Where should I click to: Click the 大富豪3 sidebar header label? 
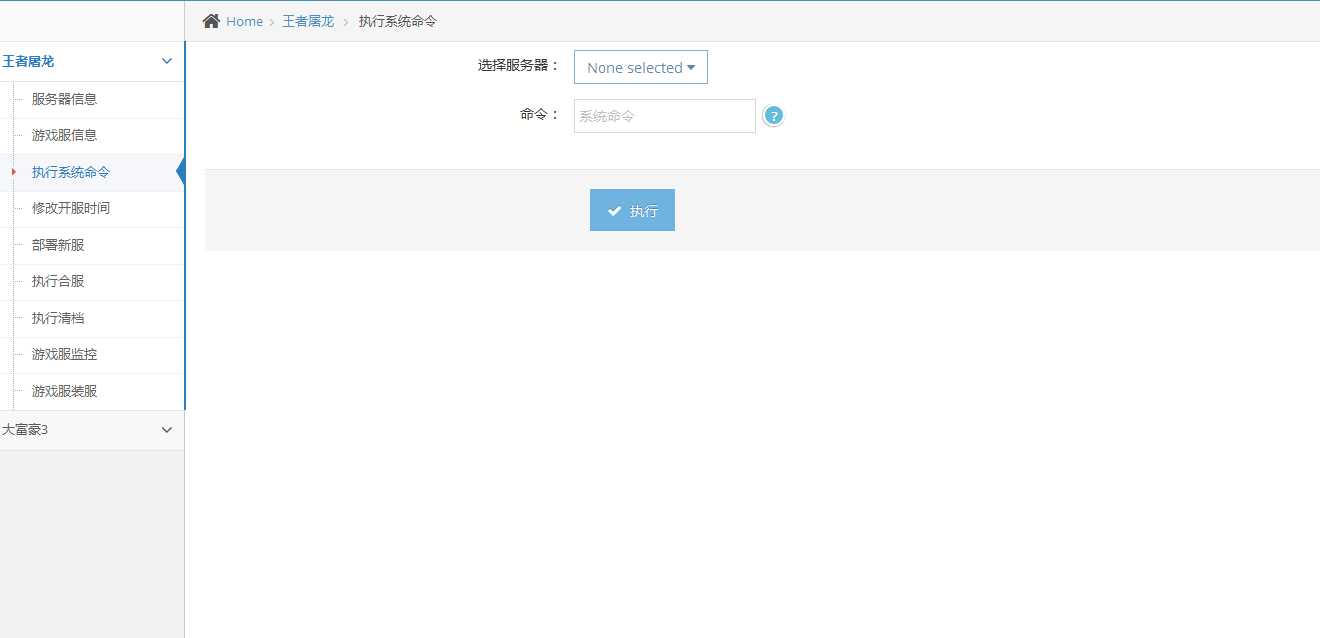(x=25, y=430)
